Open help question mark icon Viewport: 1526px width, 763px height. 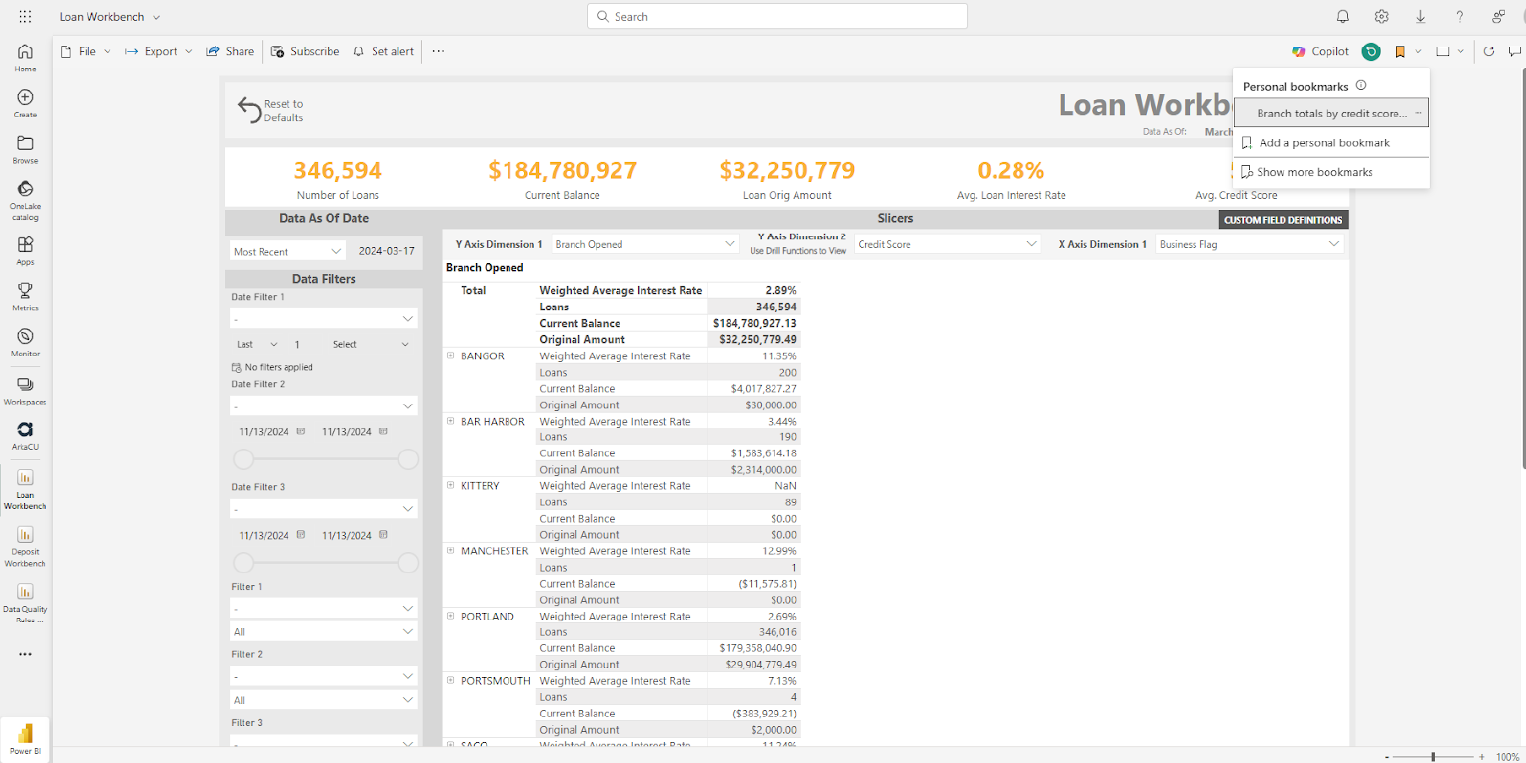pyautogui.click(x=1459, y=17)
